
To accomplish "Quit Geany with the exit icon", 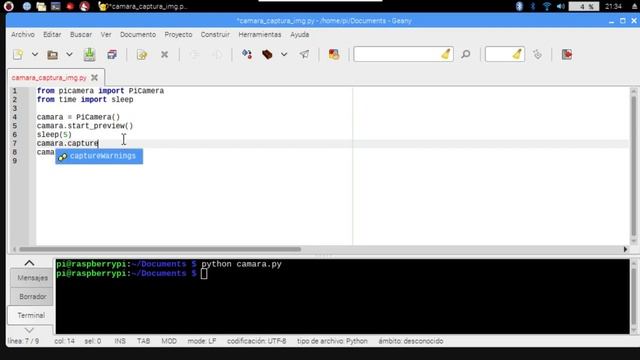I will pyautogui.click(x=567, y=54).
